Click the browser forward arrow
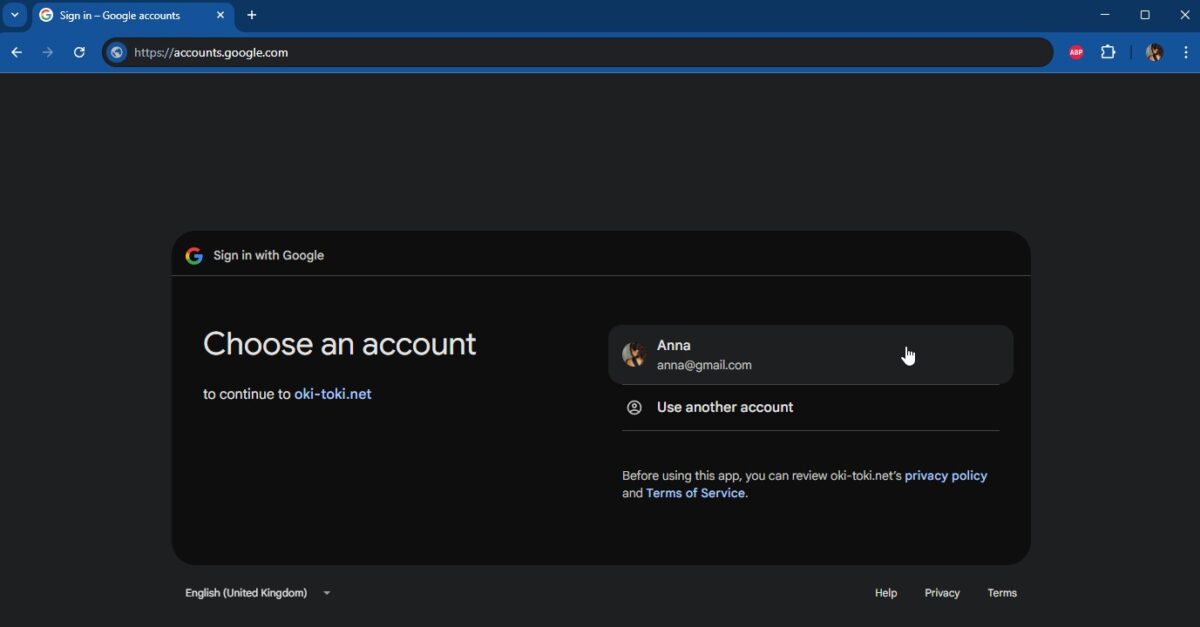This screenshot has width=1200, height=627. [x=47, y=52]
